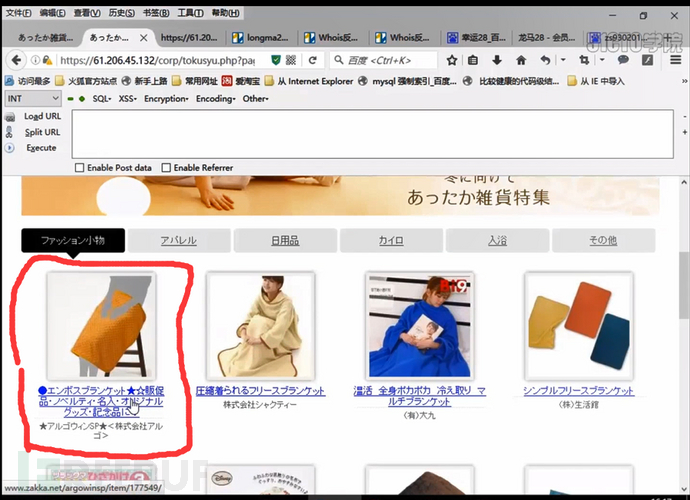Click the orange blanket product thumbnail
The height and width of the screenshot is (500, 690).
pyautogui.click(x=102, y=326)
